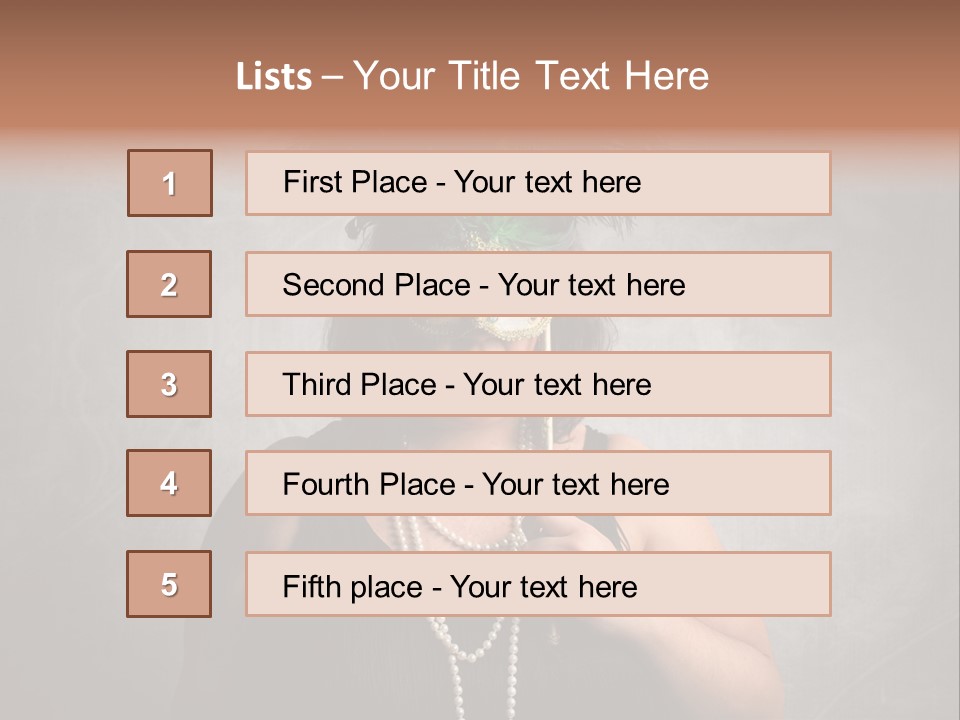Viewport: 960px width, 720px height.
Task: Click the Third Place text box
Action: click(538, 384)
